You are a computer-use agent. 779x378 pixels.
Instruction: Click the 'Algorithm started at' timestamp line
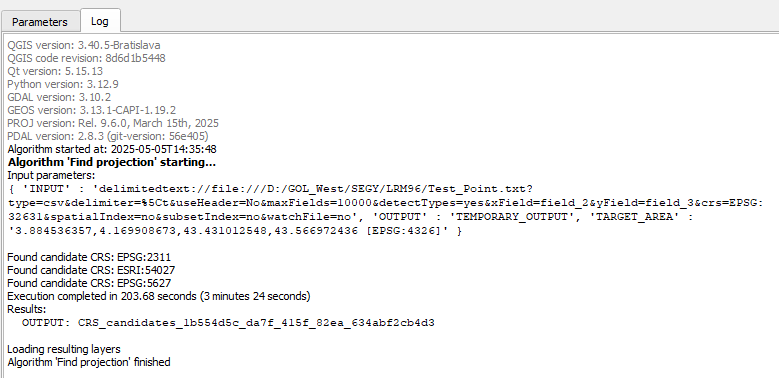[x=112, y=149]
